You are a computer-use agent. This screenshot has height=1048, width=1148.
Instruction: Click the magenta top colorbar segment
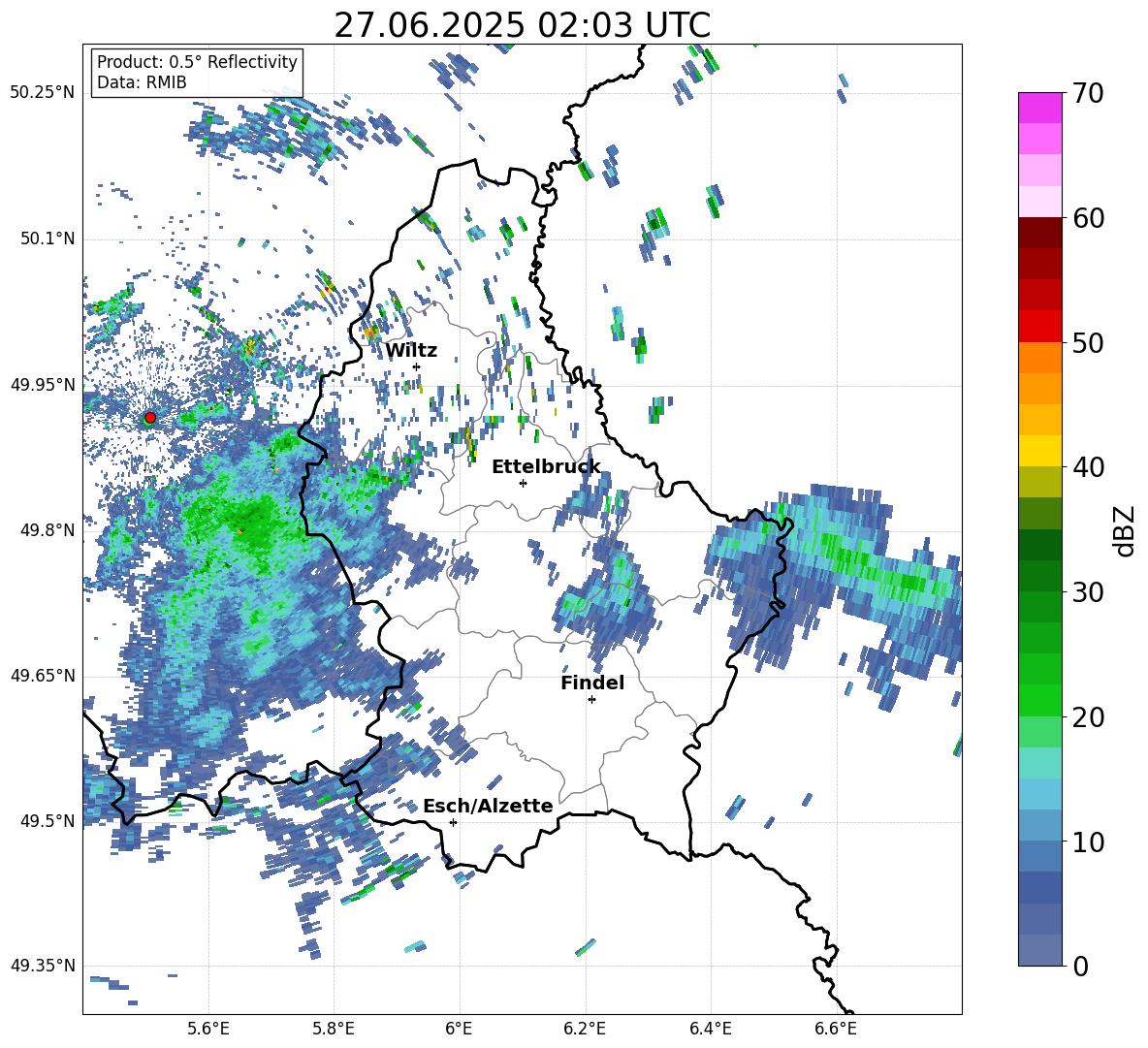pyautogui.click(x=1039, y=108)
